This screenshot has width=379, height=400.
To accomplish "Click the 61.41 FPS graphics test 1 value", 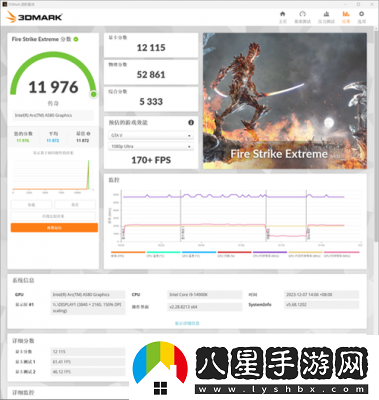I will [x=88, y=362].
